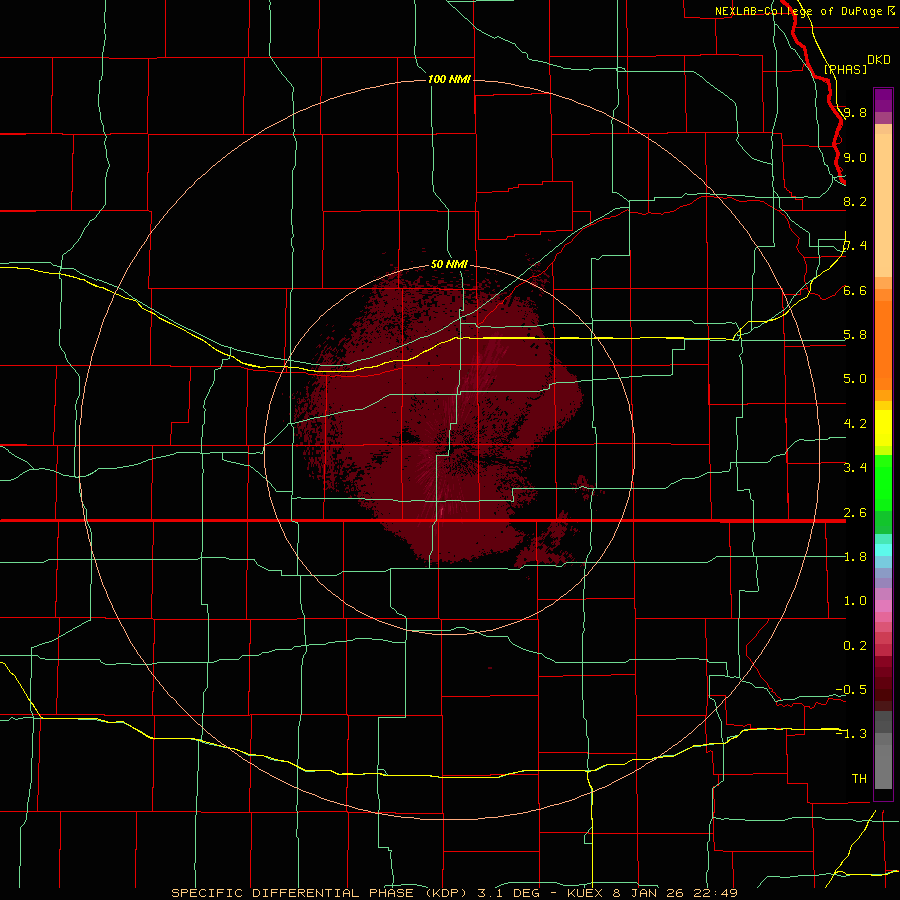Viewport: 900px width, 900px height.
Task: Click the 9.8 legend value
Action: [855, 112]
